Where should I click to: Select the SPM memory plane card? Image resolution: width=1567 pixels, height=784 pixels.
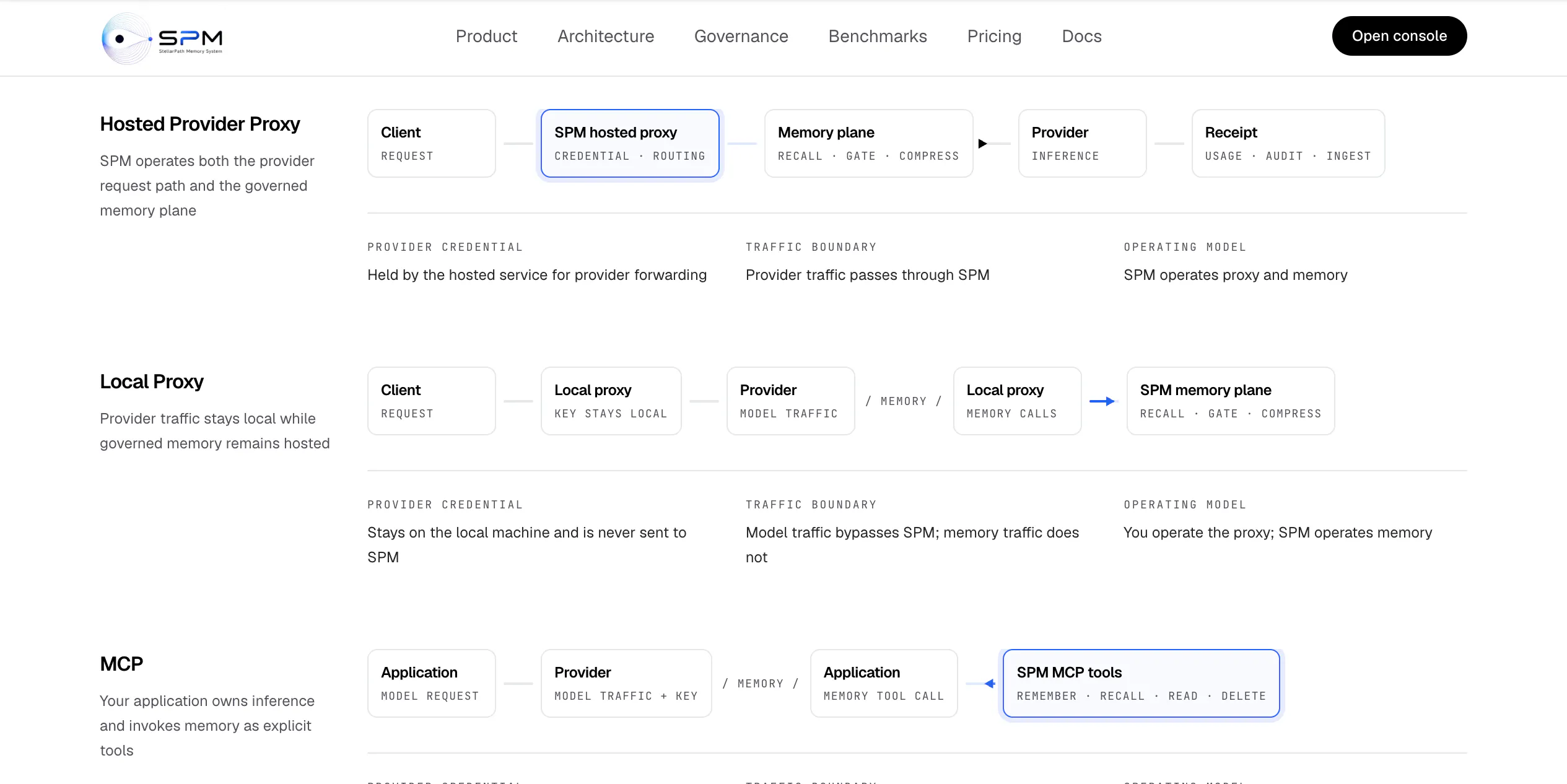point(1231,401)
